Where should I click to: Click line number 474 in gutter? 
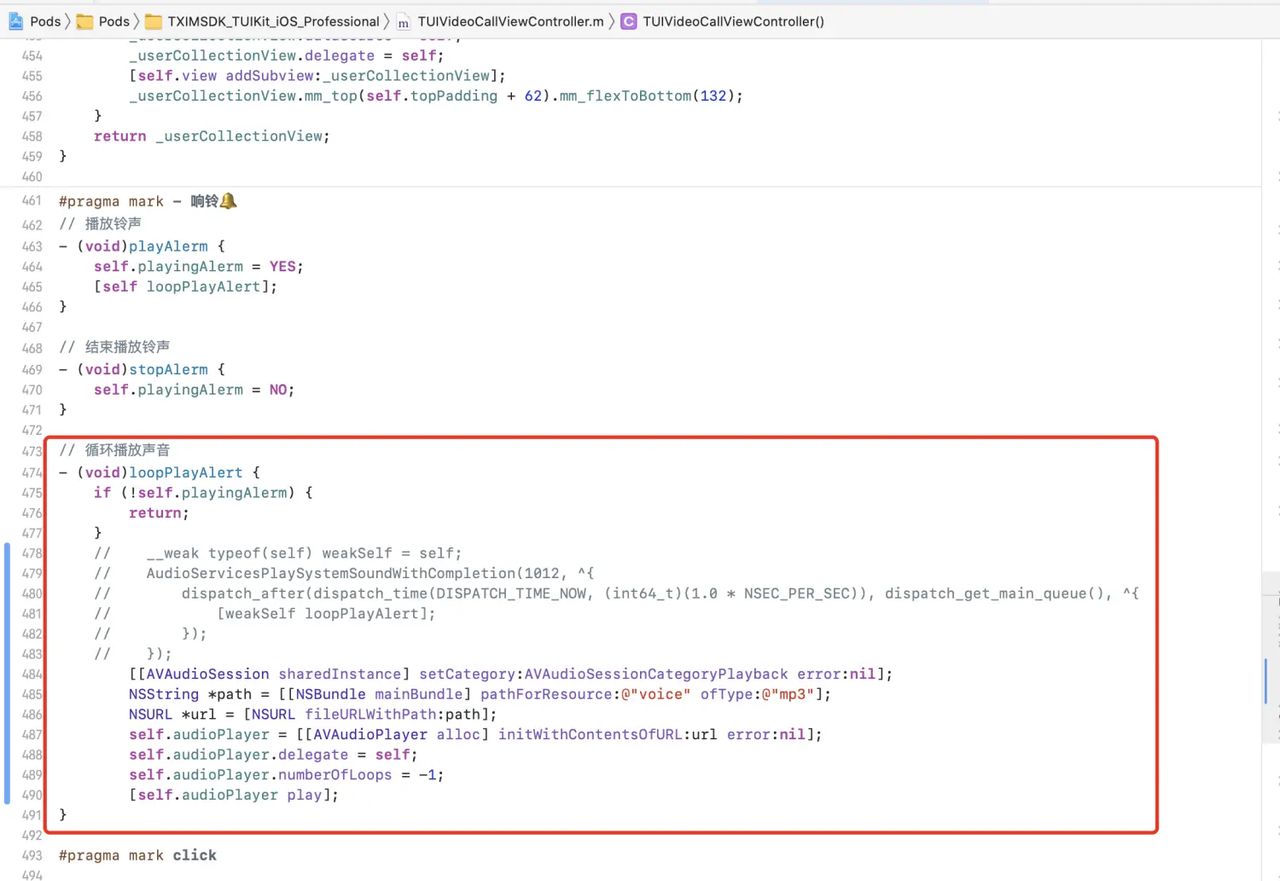pyautogui.click(x=32, y=472)
